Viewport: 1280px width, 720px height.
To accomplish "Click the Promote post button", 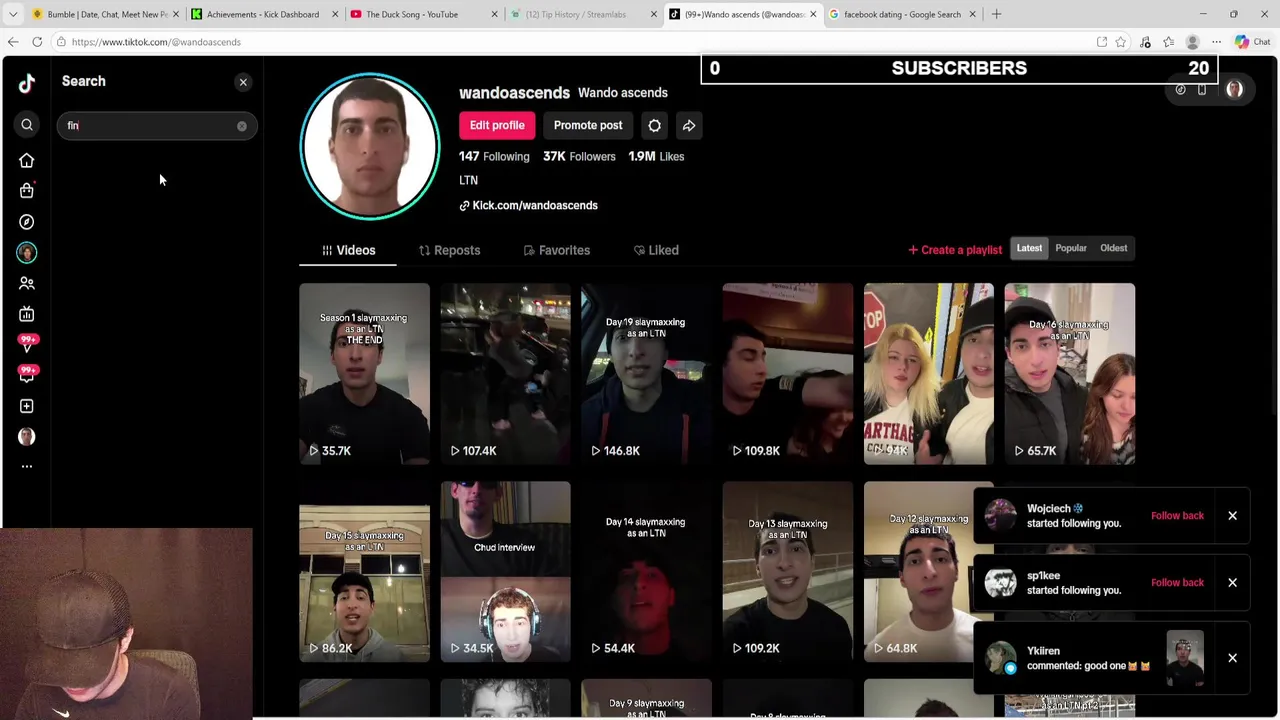I will pos(588,125).
